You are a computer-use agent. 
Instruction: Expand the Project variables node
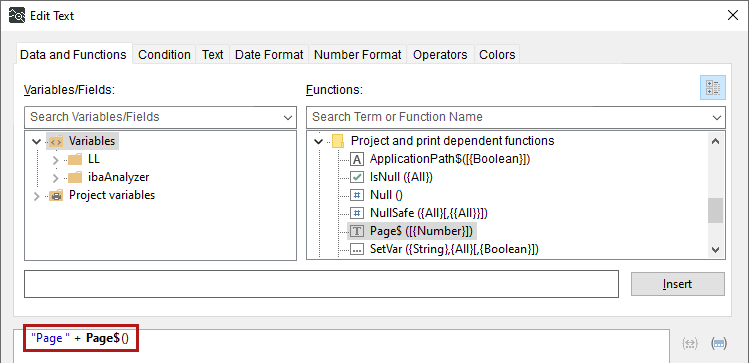click(36, 195)
